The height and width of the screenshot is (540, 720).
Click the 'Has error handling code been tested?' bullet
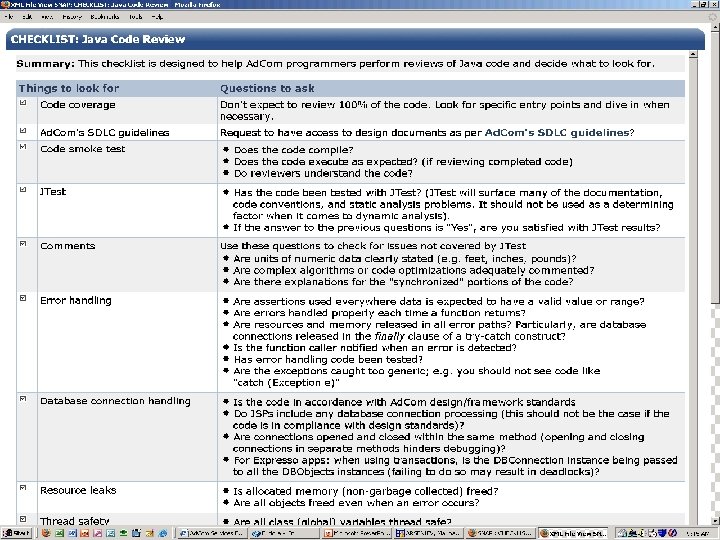[x=328, y=359]
